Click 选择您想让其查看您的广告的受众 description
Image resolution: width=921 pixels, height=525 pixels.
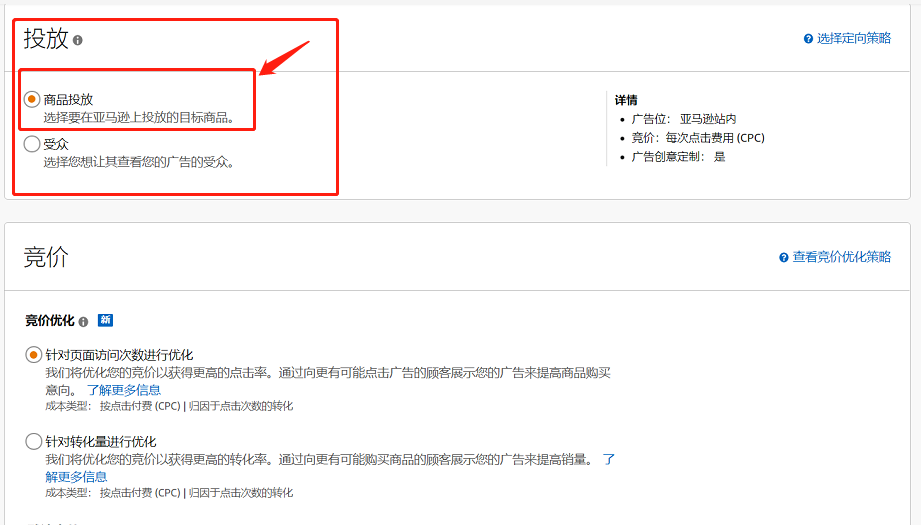(x=139, y=162)
